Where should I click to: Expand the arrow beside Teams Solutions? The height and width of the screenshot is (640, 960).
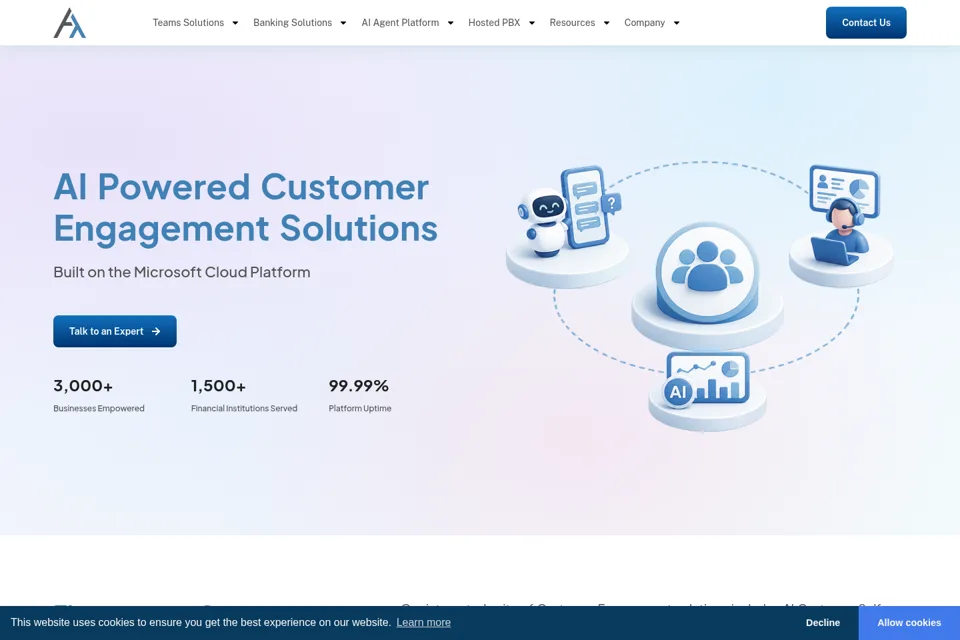point(235,23)
